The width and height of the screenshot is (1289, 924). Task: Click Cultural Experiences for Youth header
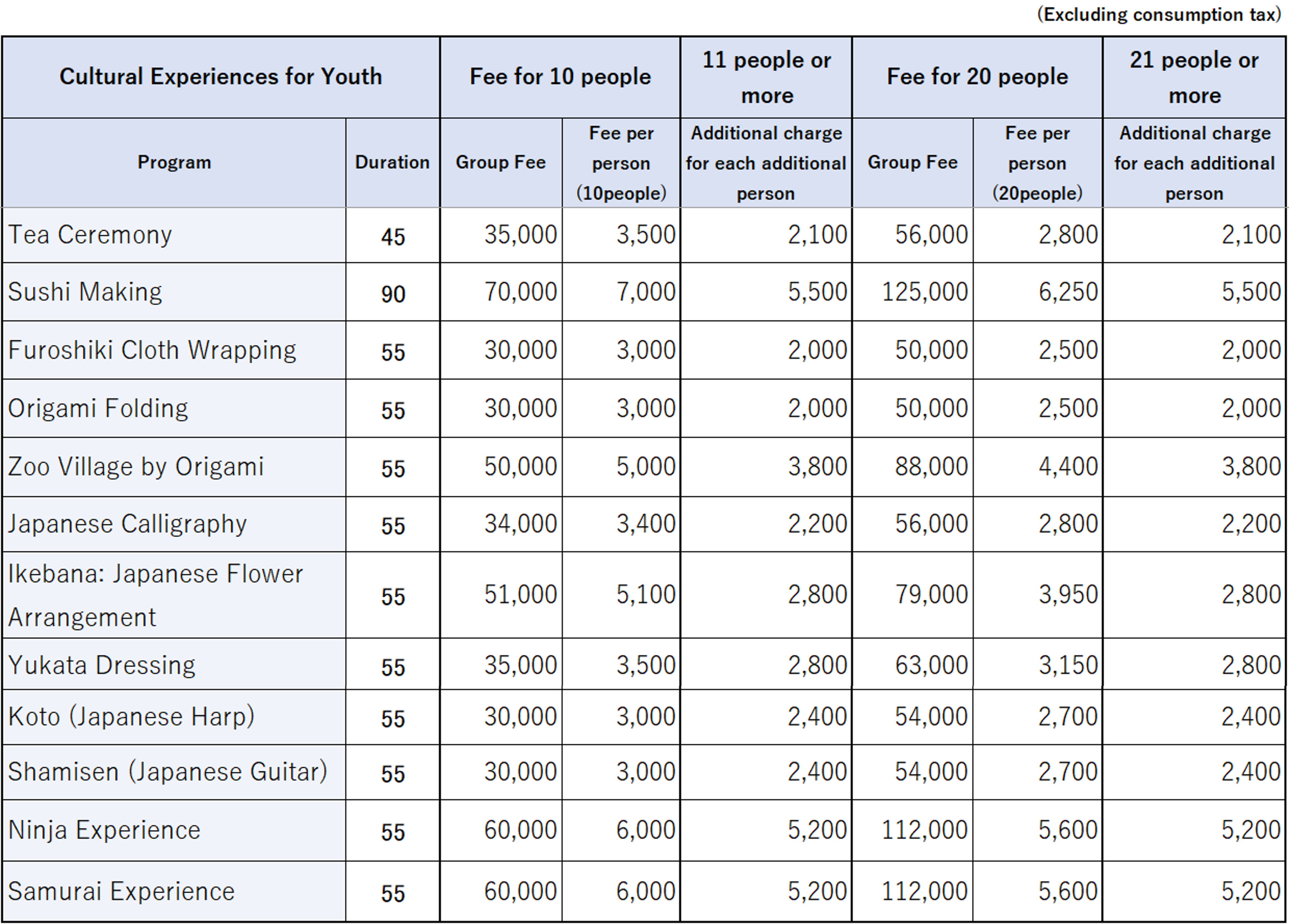click(x=221, y=77)
